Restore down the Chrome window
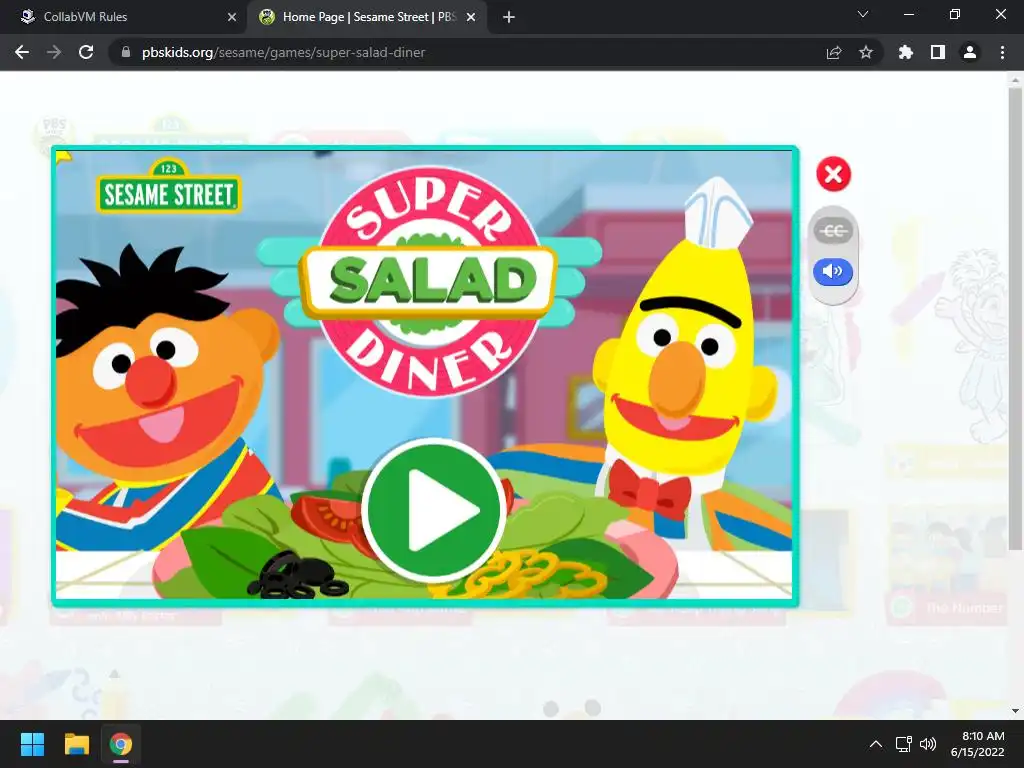Screen dimensions: 1024x768 pyautogui.click(x=955, y=14)
